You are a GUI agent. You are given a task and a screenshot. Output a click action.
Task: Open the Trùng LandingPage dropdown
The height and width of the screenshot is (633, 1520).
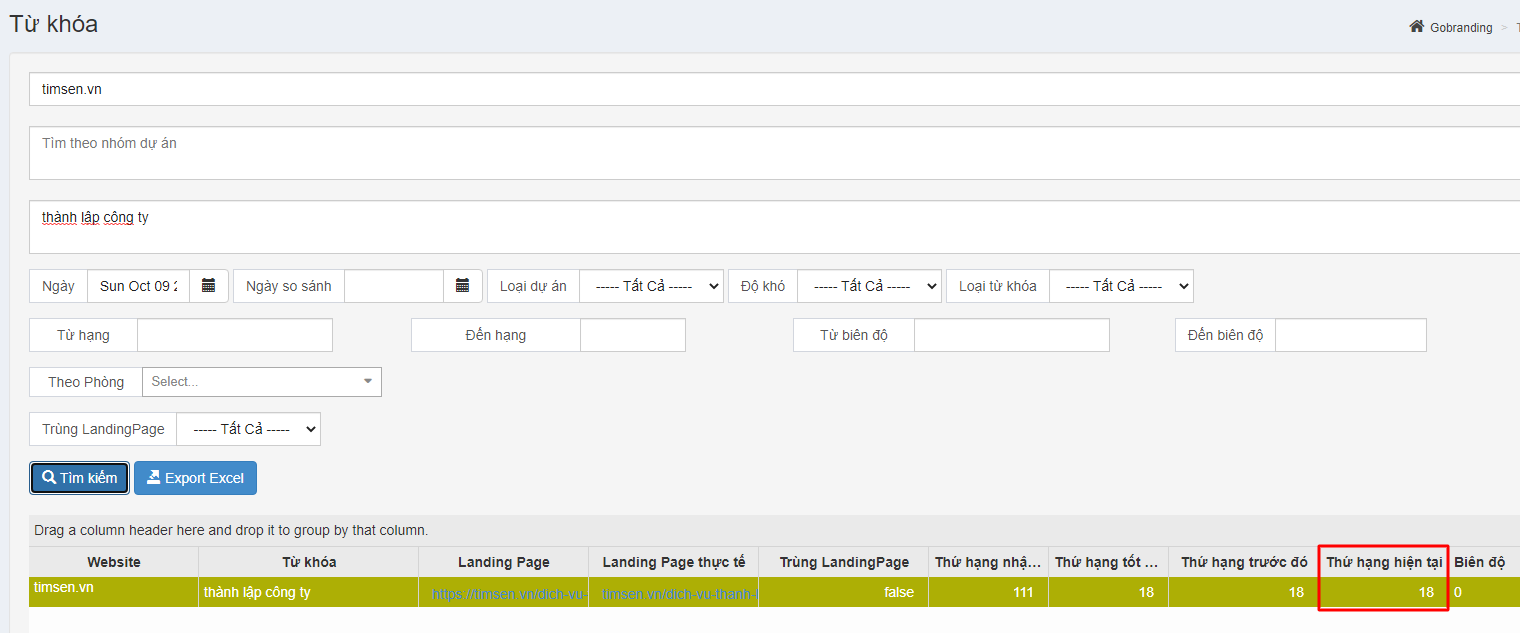[248, 429]
